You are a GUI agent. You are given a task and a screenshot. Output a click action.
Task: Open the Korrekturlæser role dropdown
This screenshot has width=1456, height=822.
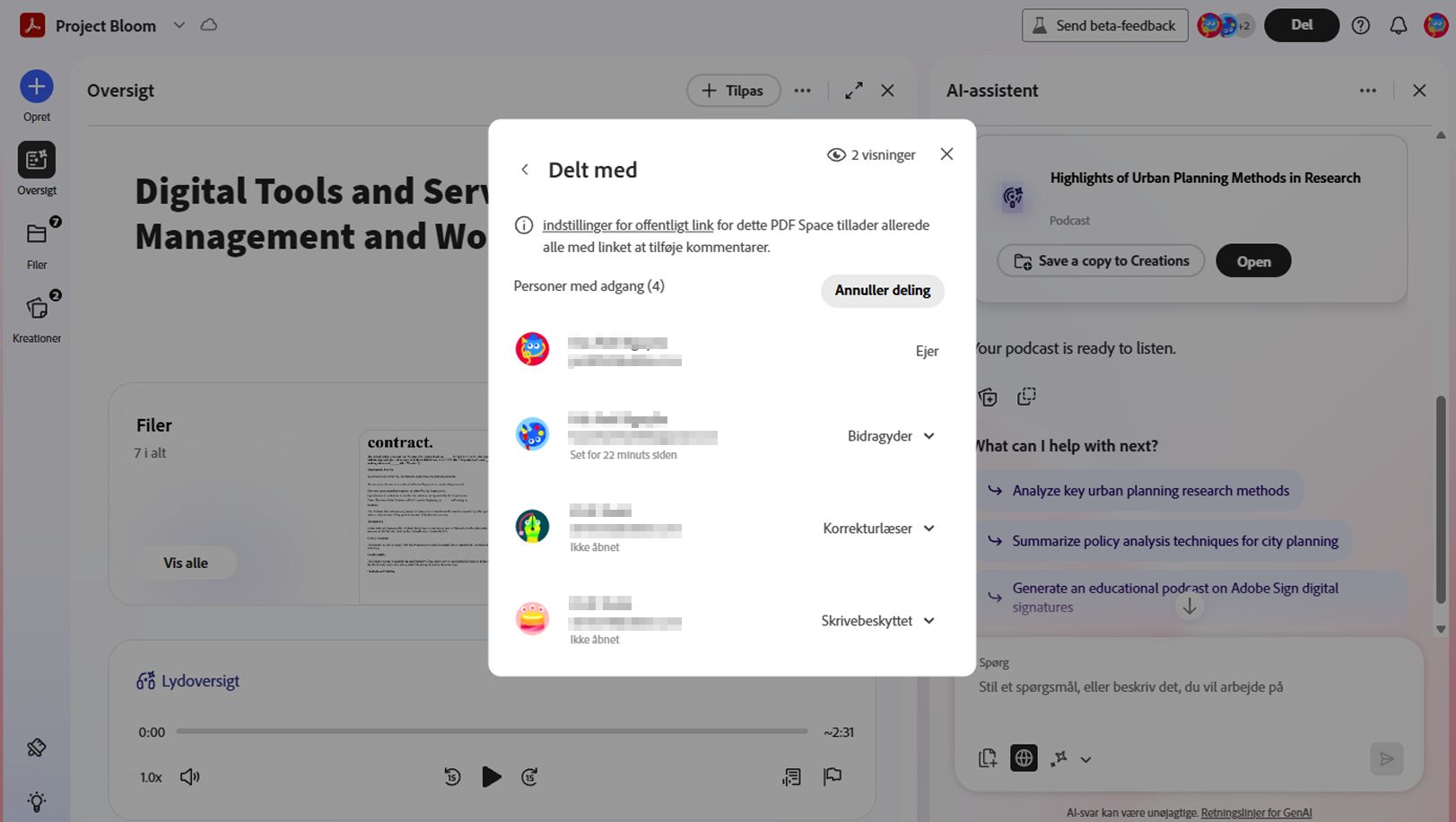point(879,529)
